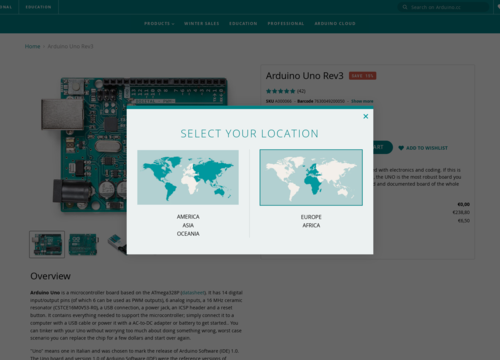Select the third partially hidden thumbnail
500x360 pixels.
pyautogui.click(x=117, y=243)
